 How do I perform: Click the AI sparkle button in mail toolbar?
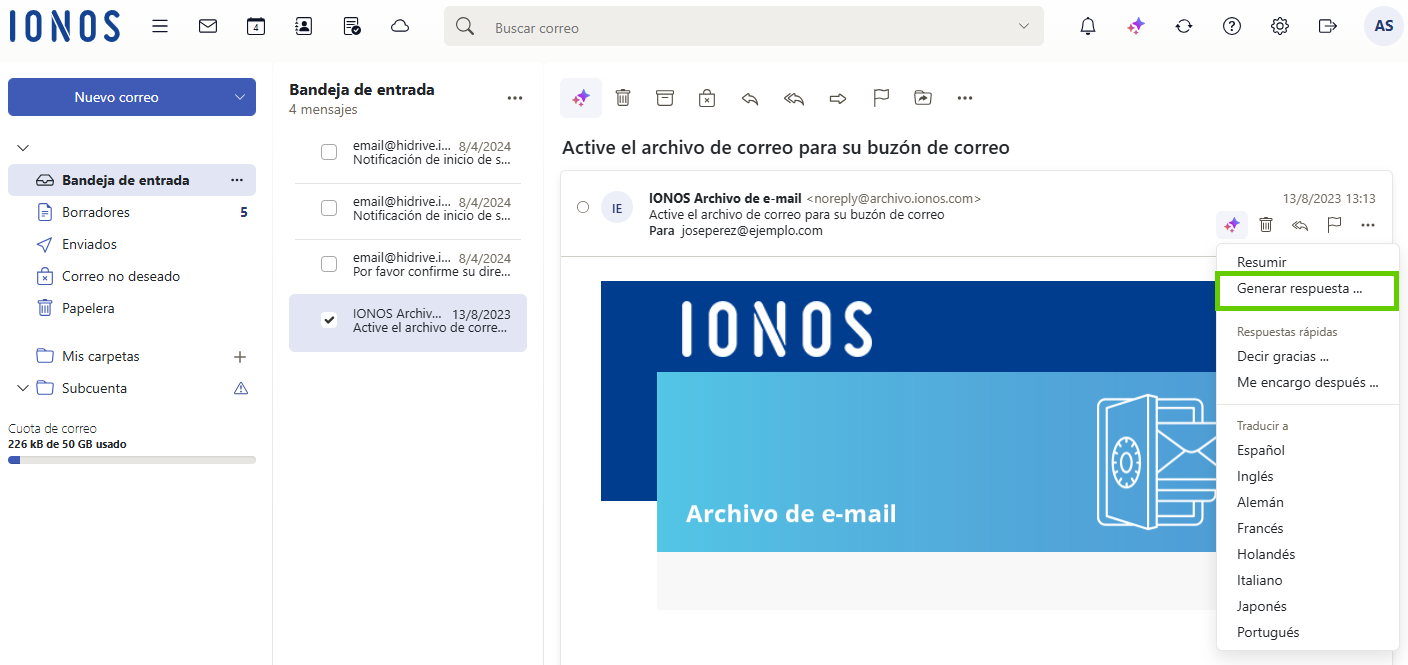pos(581,98)
